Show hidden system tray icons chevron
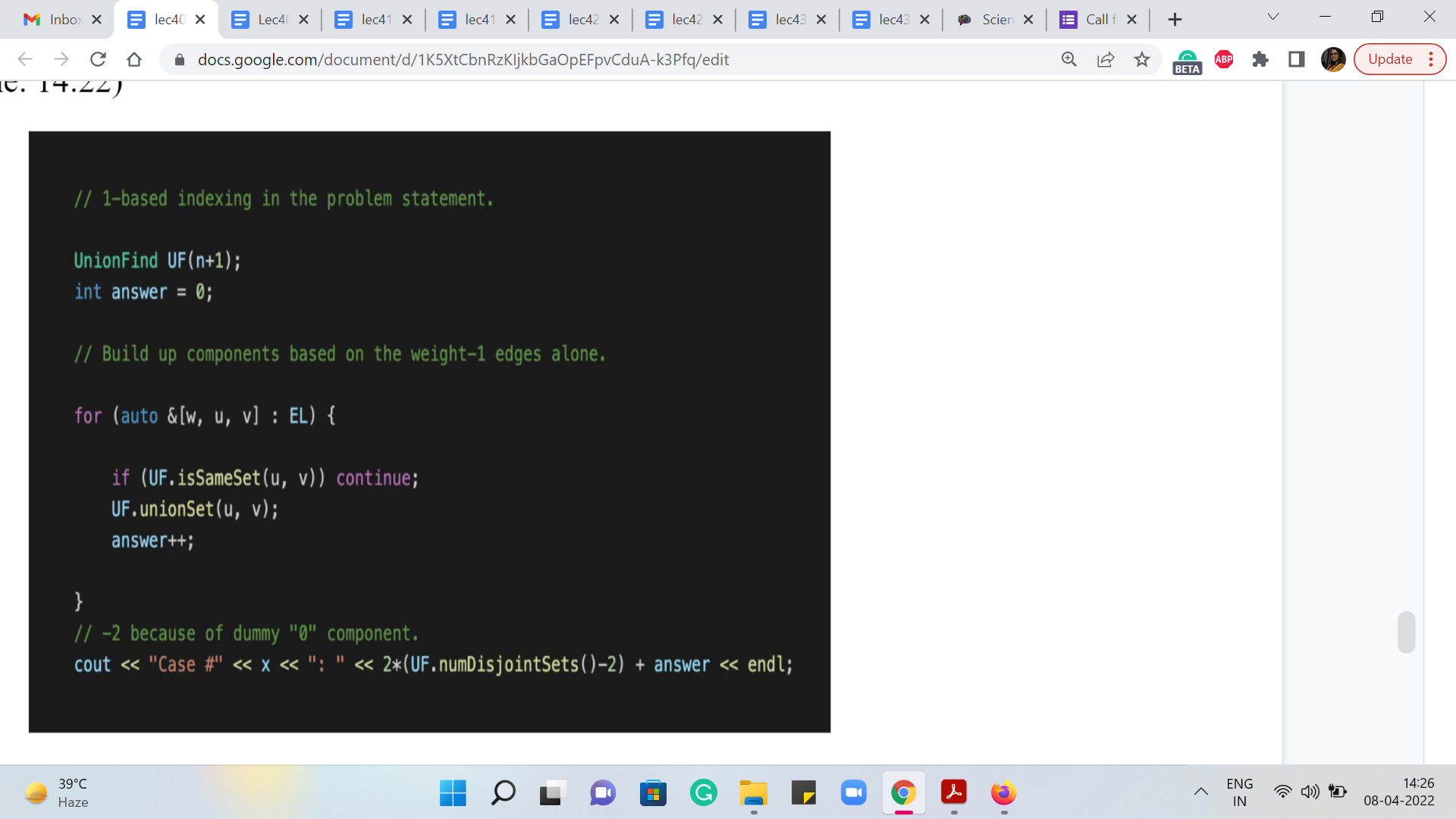1456x819 pixels. pyautogui.click(x=1200, y=792)
